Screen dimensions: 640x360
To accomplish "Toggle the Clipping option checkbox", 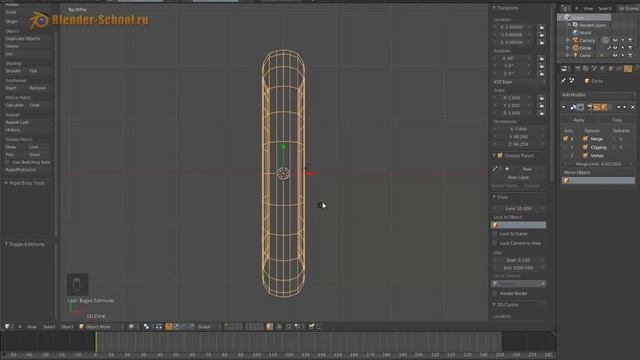I will pos(585,147).
